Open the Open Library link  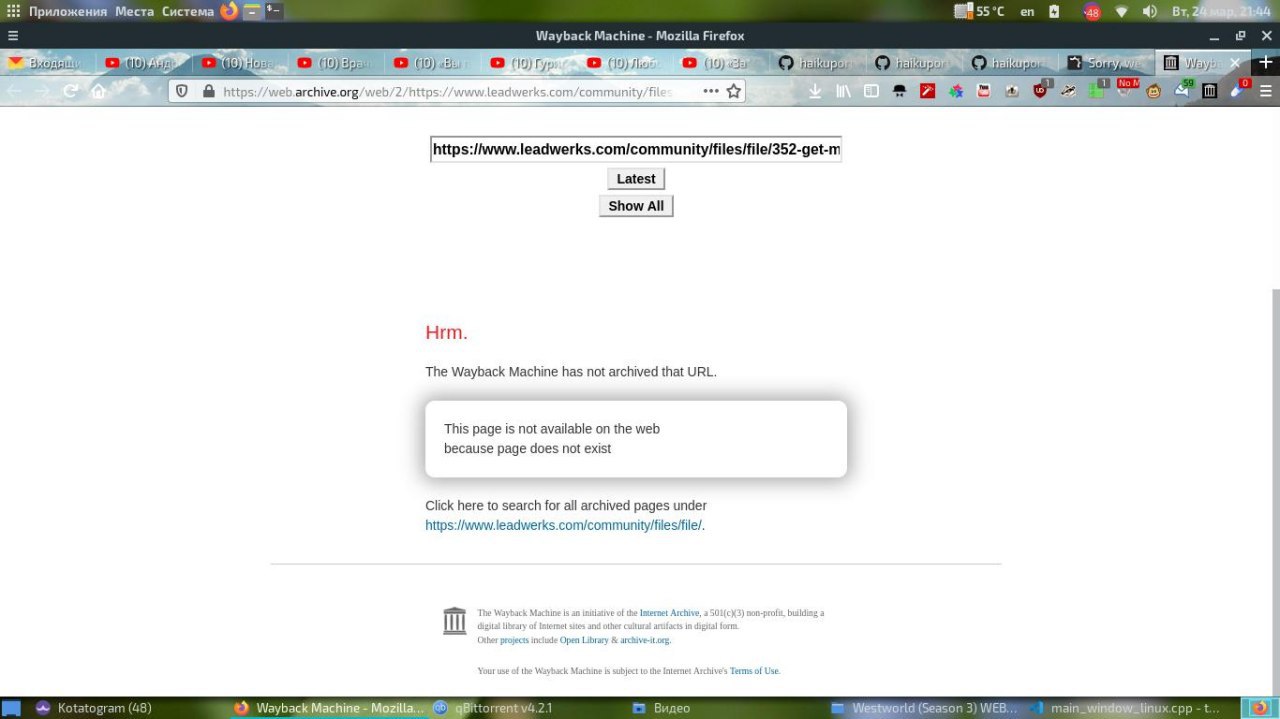pos(584,640)
